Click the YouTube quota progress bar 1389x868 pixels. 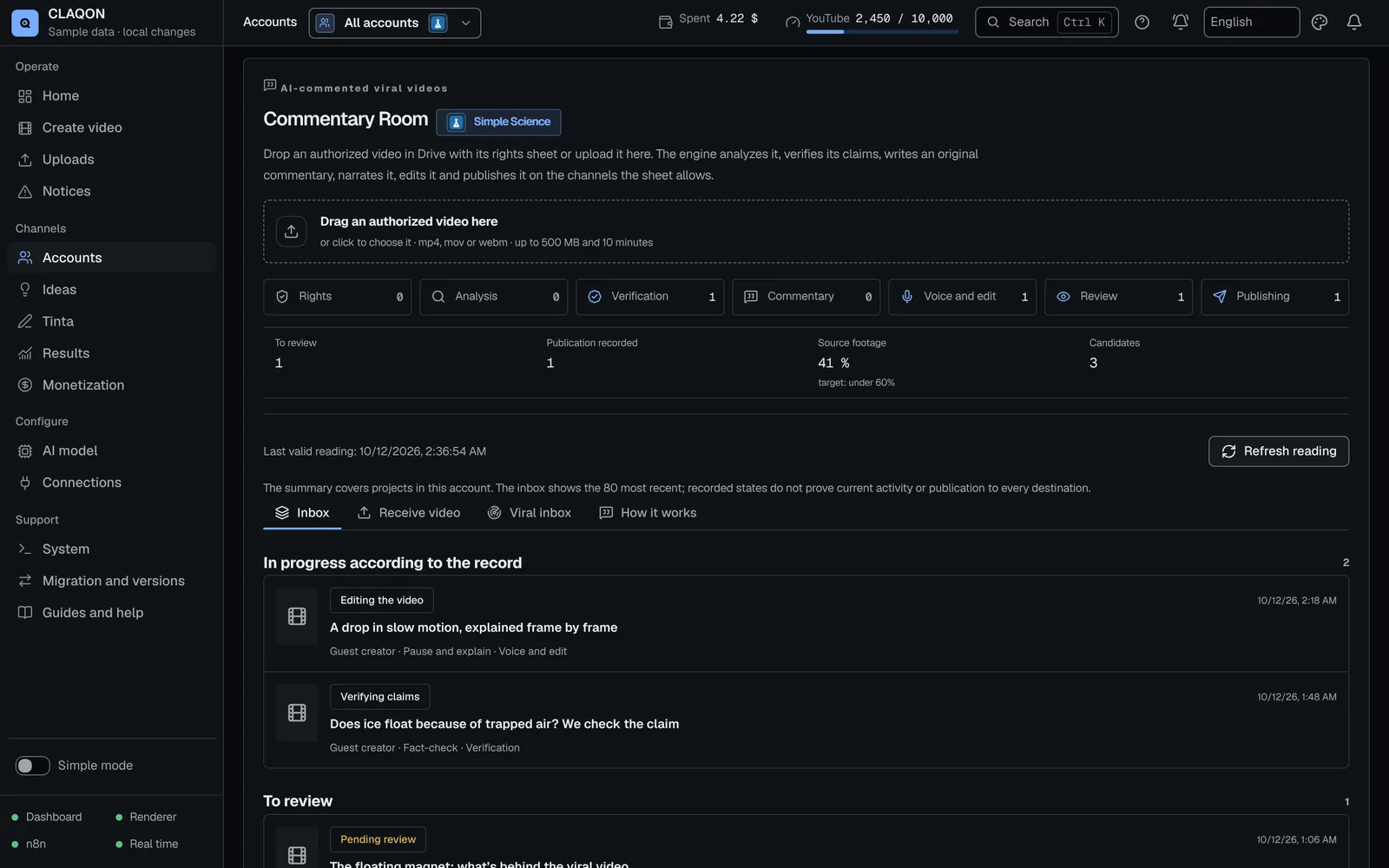click(x=882, y=32)
